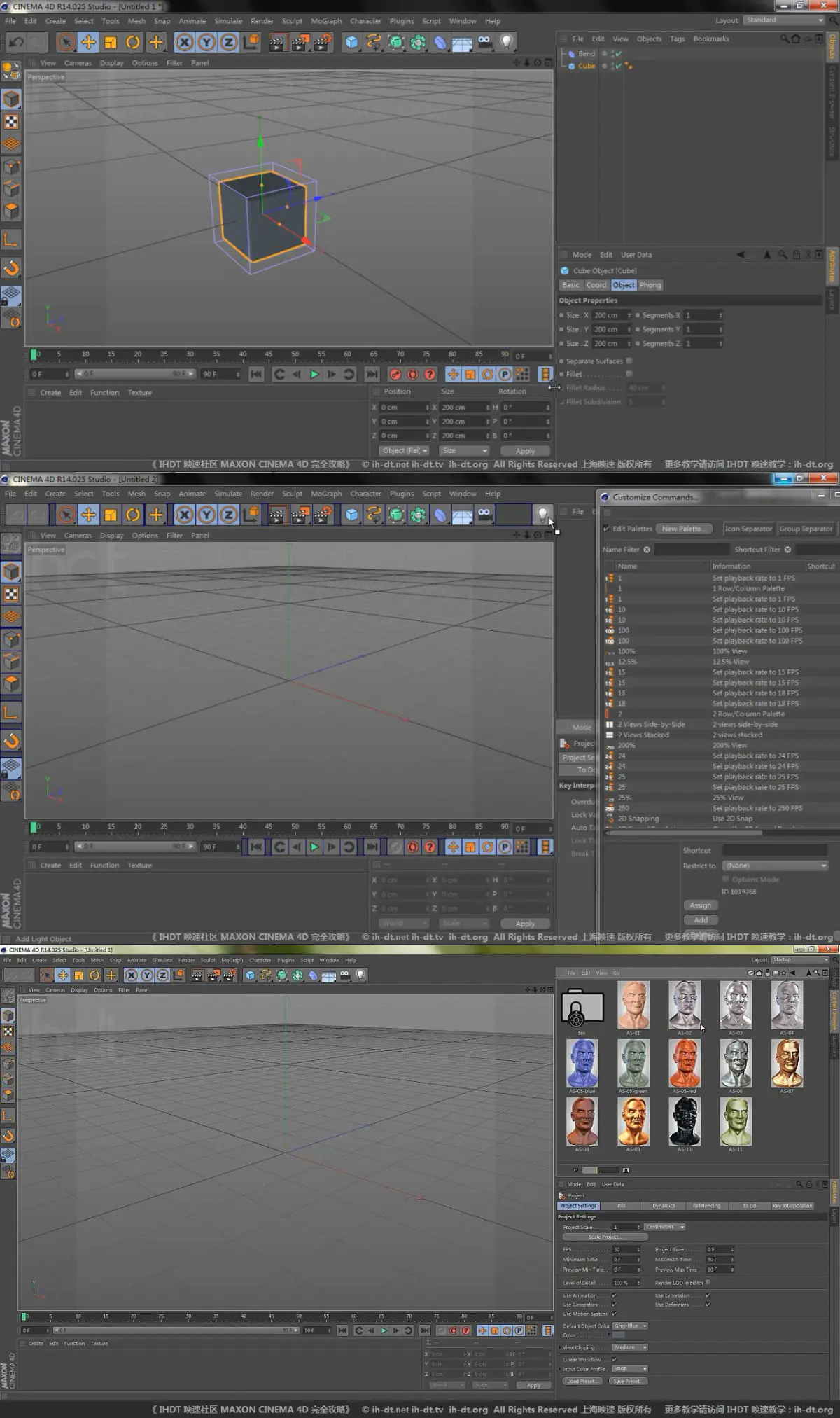840x1418 pixels.
Task: Click the Save Preset button
Action: (x=627, y=1382)
